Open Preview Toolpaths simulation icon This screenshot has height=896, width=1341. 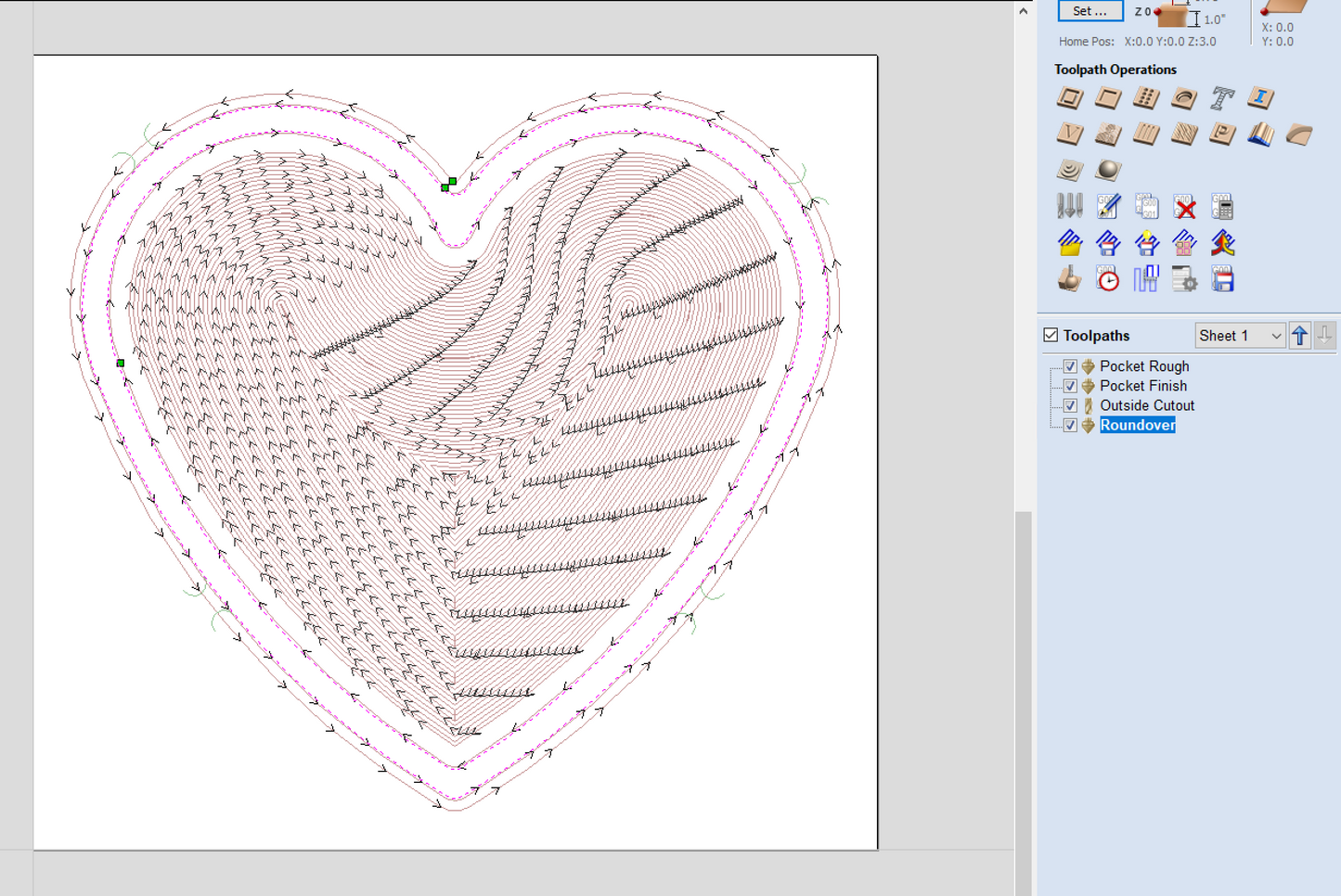(1069, 279)
